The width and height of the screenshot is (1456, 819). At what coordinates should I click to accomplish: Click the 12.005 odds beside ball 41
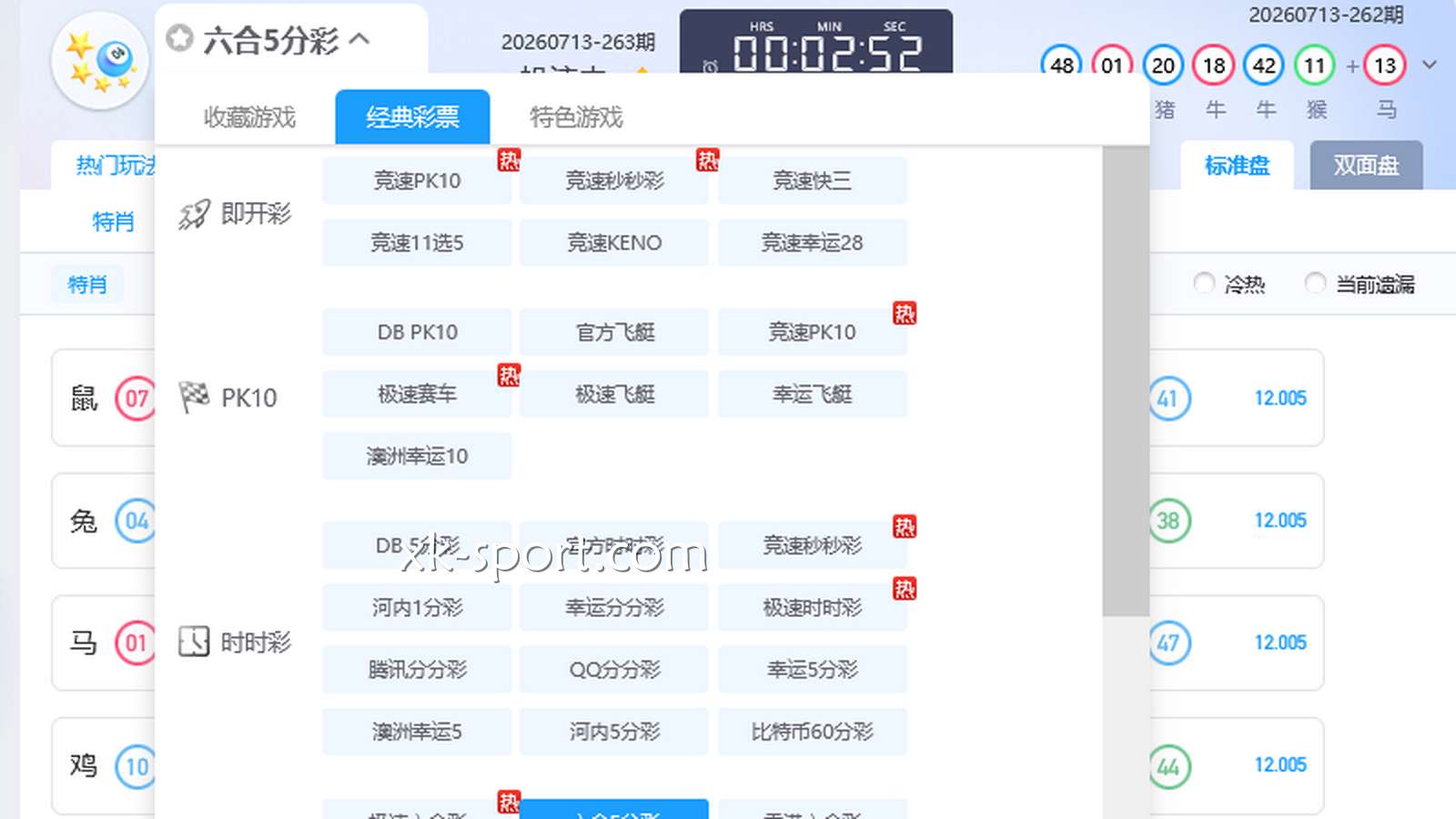pyautogui.click(x=1280, y=398)
